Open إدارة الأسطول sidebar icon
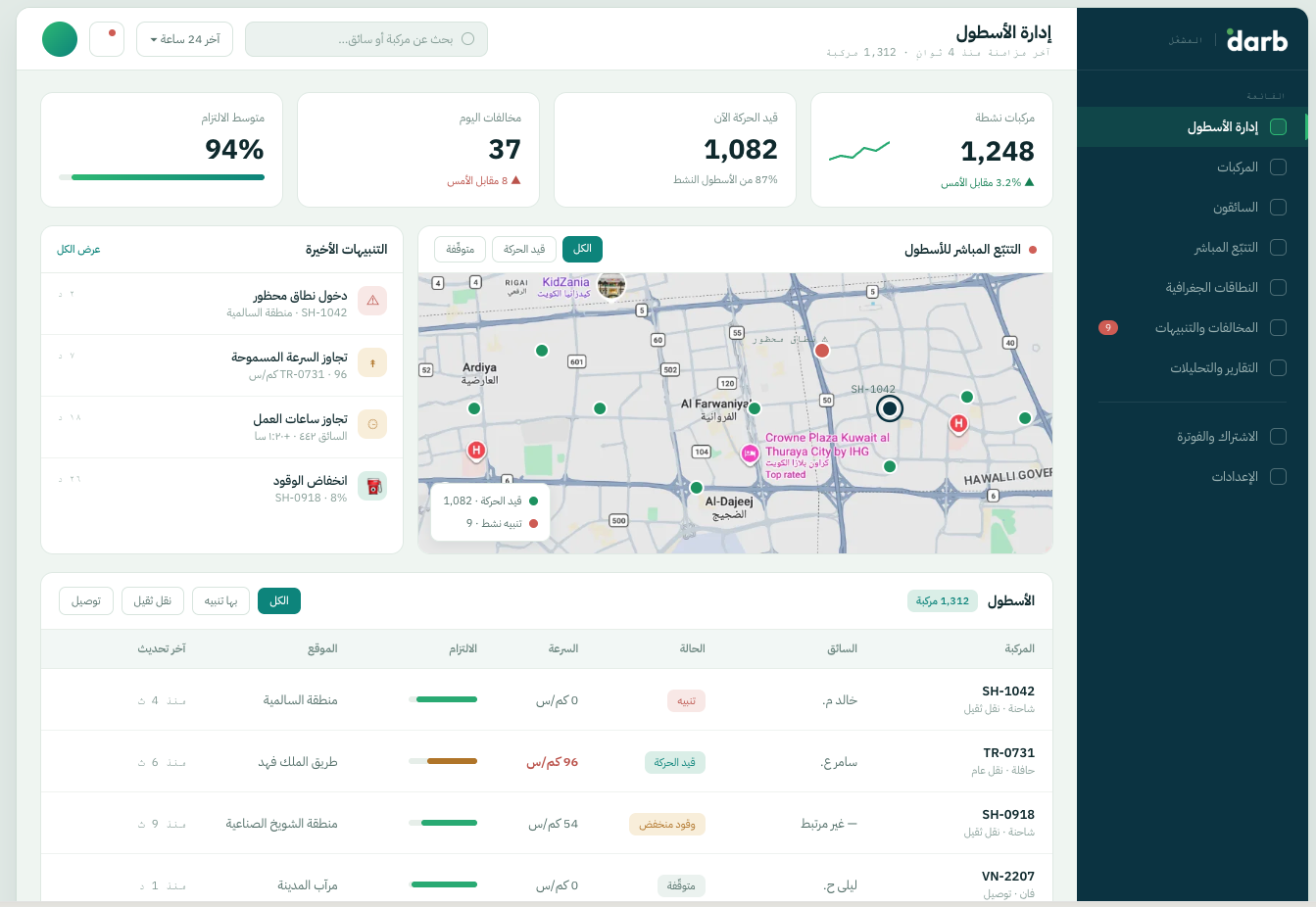 1278,126
